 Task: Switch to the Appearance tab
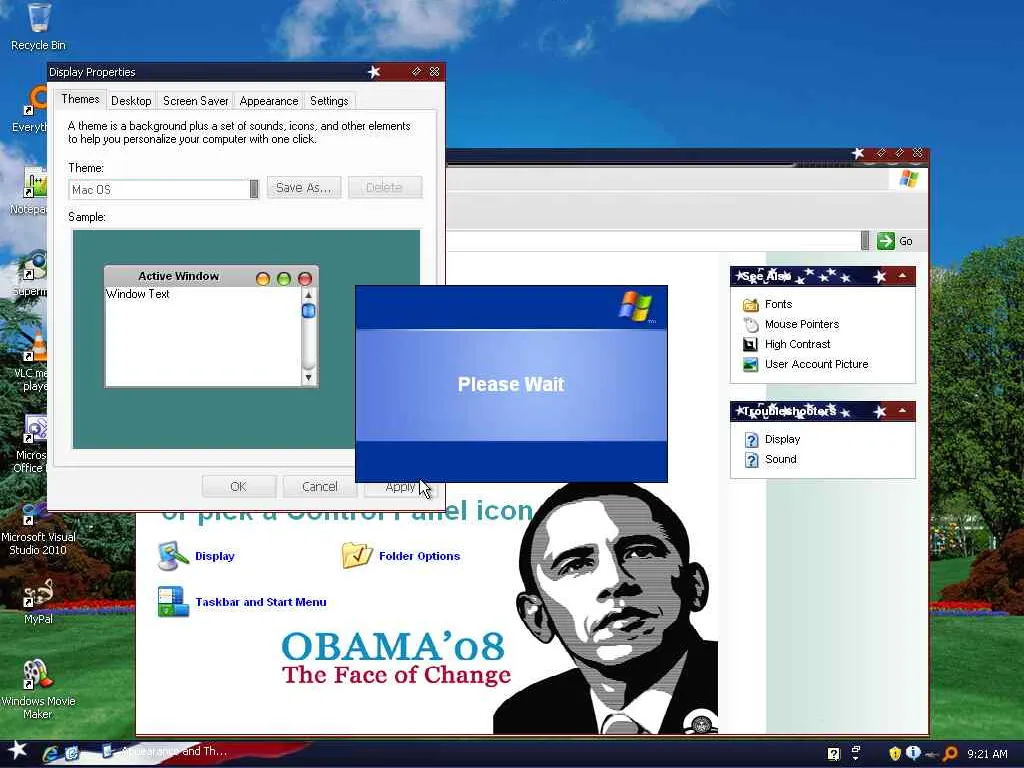[x=268, y=101]
